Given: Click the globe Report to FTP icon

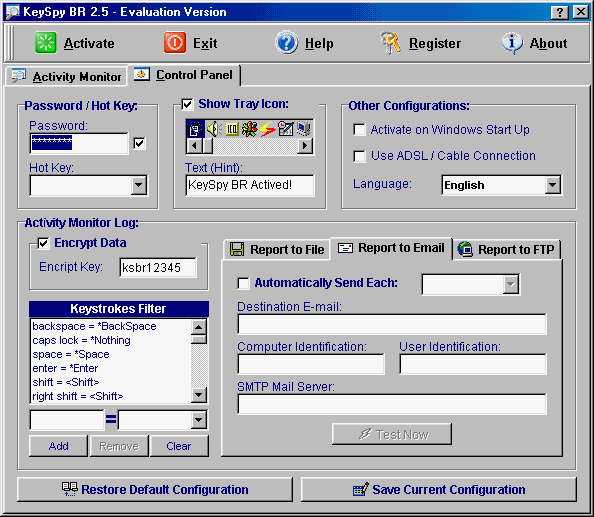Looking at the screenshot, I should pyautogui.click(x=465, y=249).
